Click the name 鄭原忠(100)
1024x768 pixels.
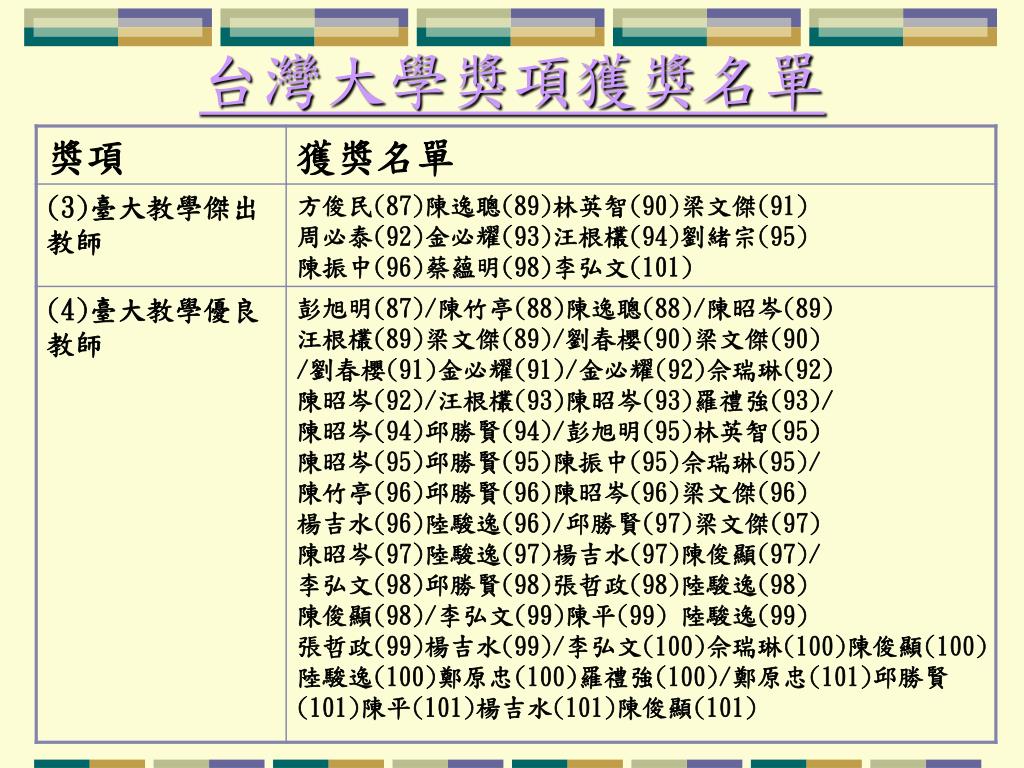[x=508, y=677]
